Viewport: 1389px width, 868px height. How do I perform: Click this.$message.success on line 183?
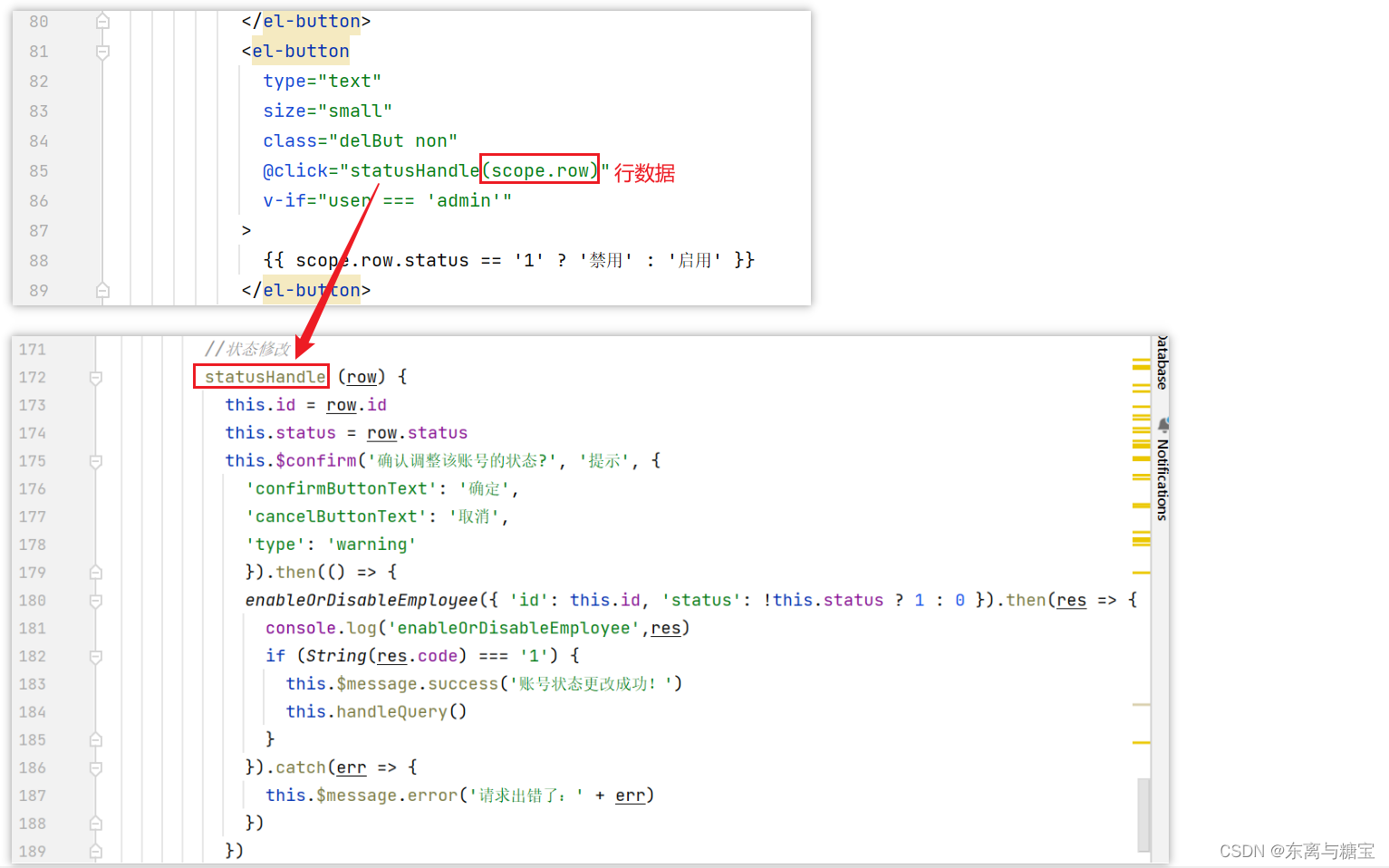(x=392, y=684)
